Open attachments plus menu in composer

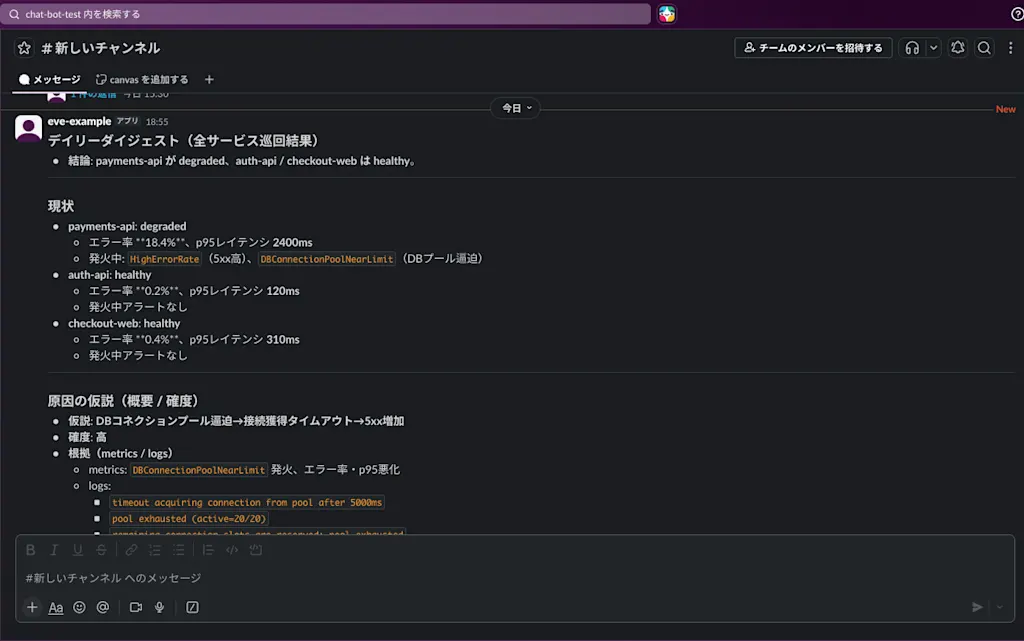click(32, 607)
